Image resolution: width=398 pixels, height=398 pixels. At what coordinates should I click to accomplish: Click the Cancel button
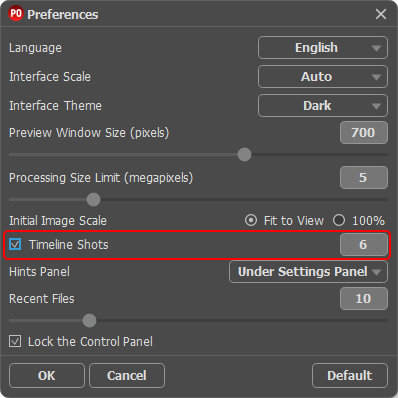127,376
